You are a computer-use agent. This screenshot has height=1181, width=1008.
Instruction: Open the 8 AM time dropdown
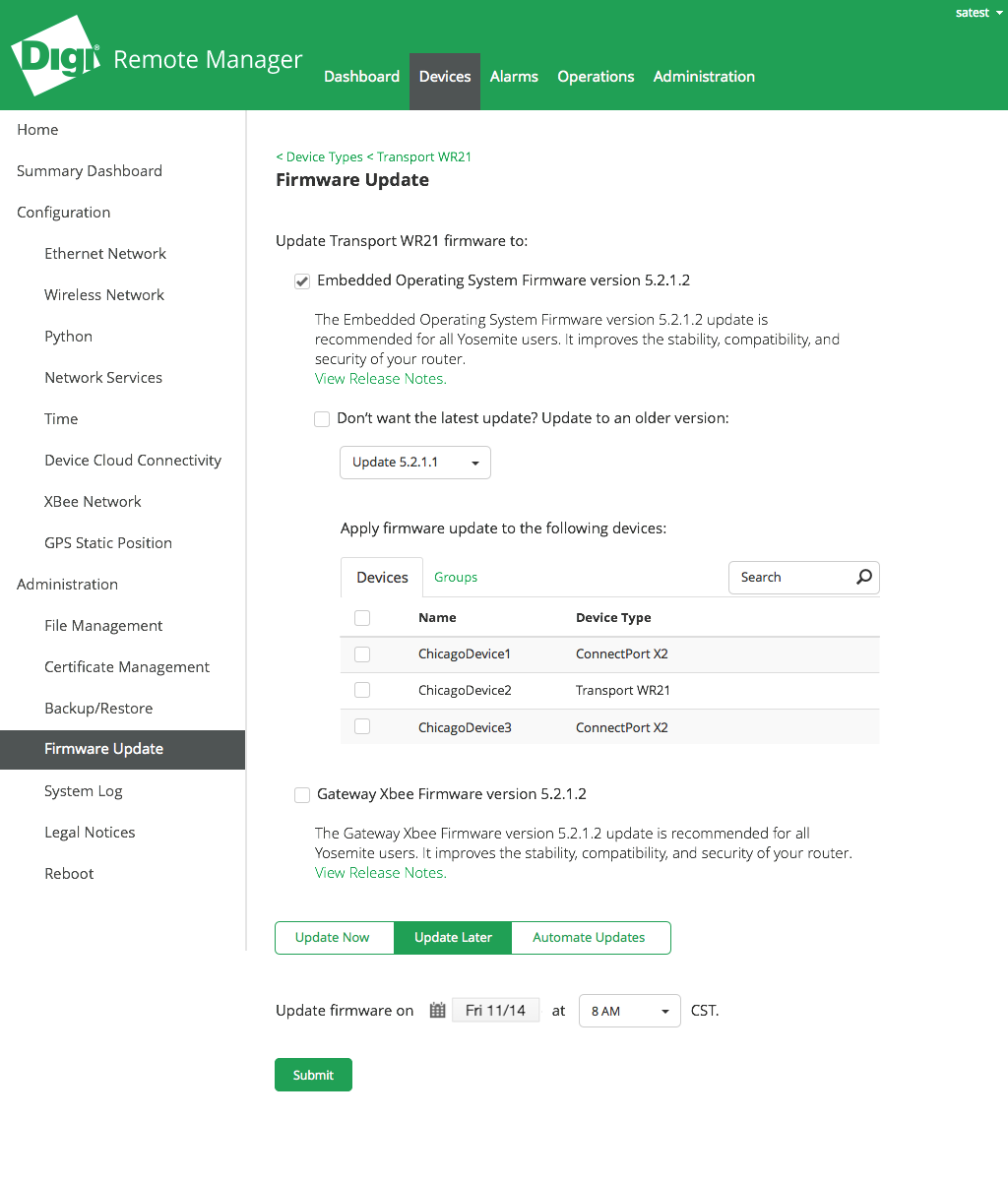pos(630,1011)
